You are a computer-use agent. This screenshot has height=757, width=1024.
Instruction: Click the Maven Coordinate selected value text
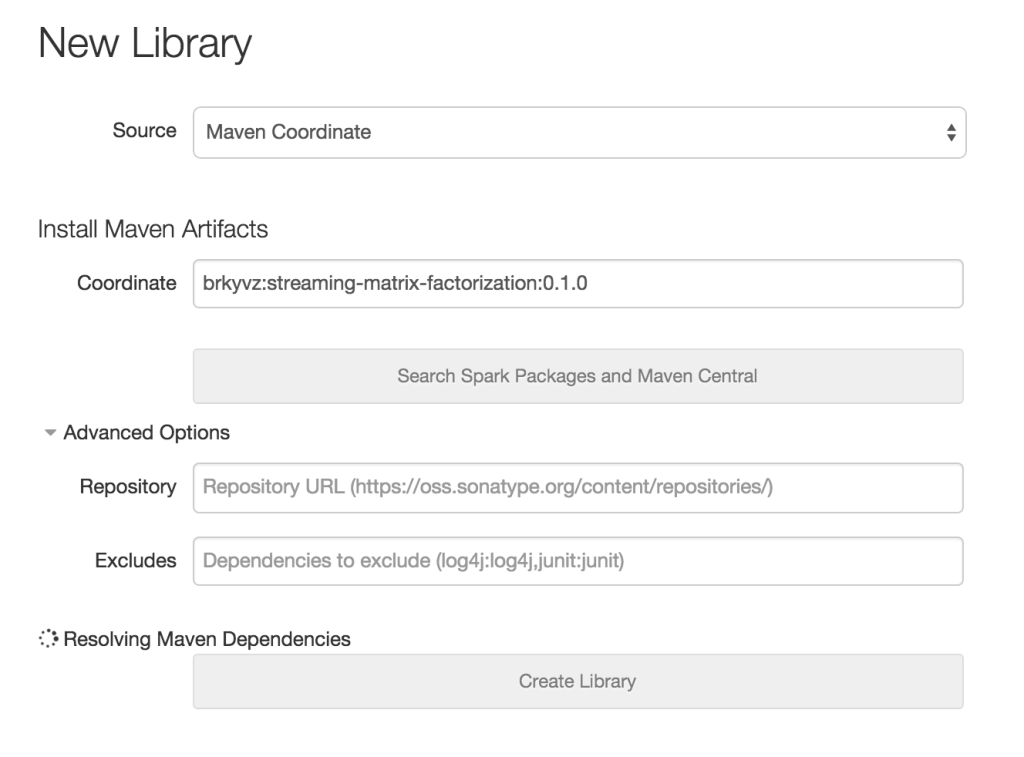(x=288, y=132)
